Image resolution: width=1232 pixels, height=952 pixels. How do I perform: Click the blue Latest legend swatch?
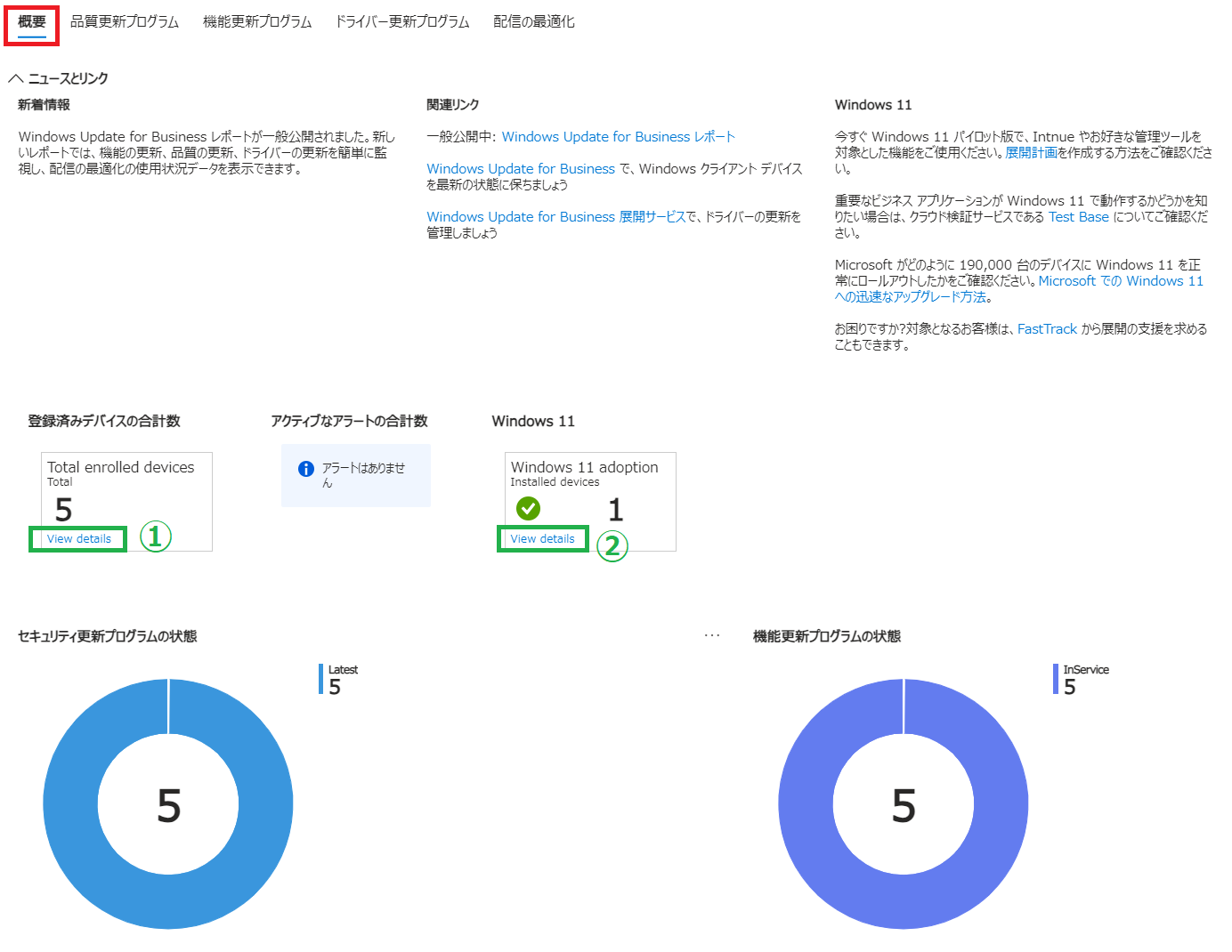321,679
